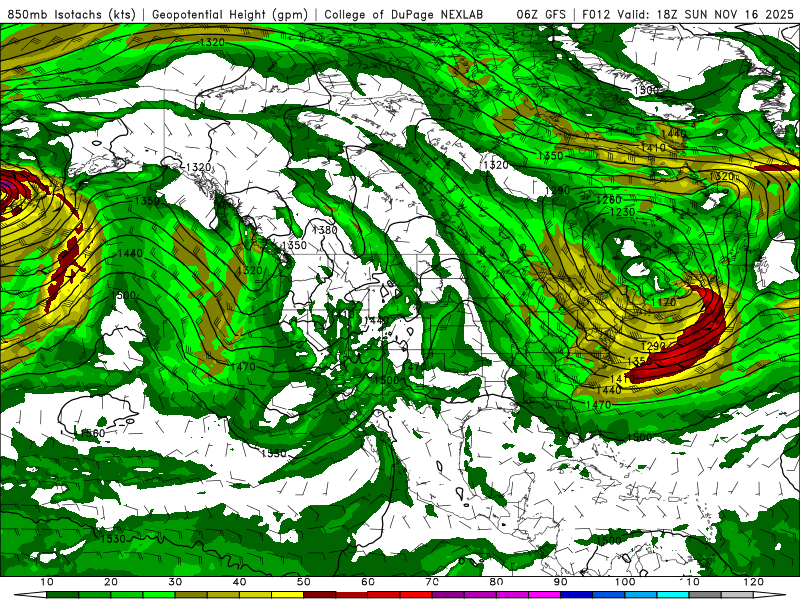800x600 pixels.
Task: Click the "18Z SUN NOV 16 2025" valid time
Action: click(x=724, y=14)
